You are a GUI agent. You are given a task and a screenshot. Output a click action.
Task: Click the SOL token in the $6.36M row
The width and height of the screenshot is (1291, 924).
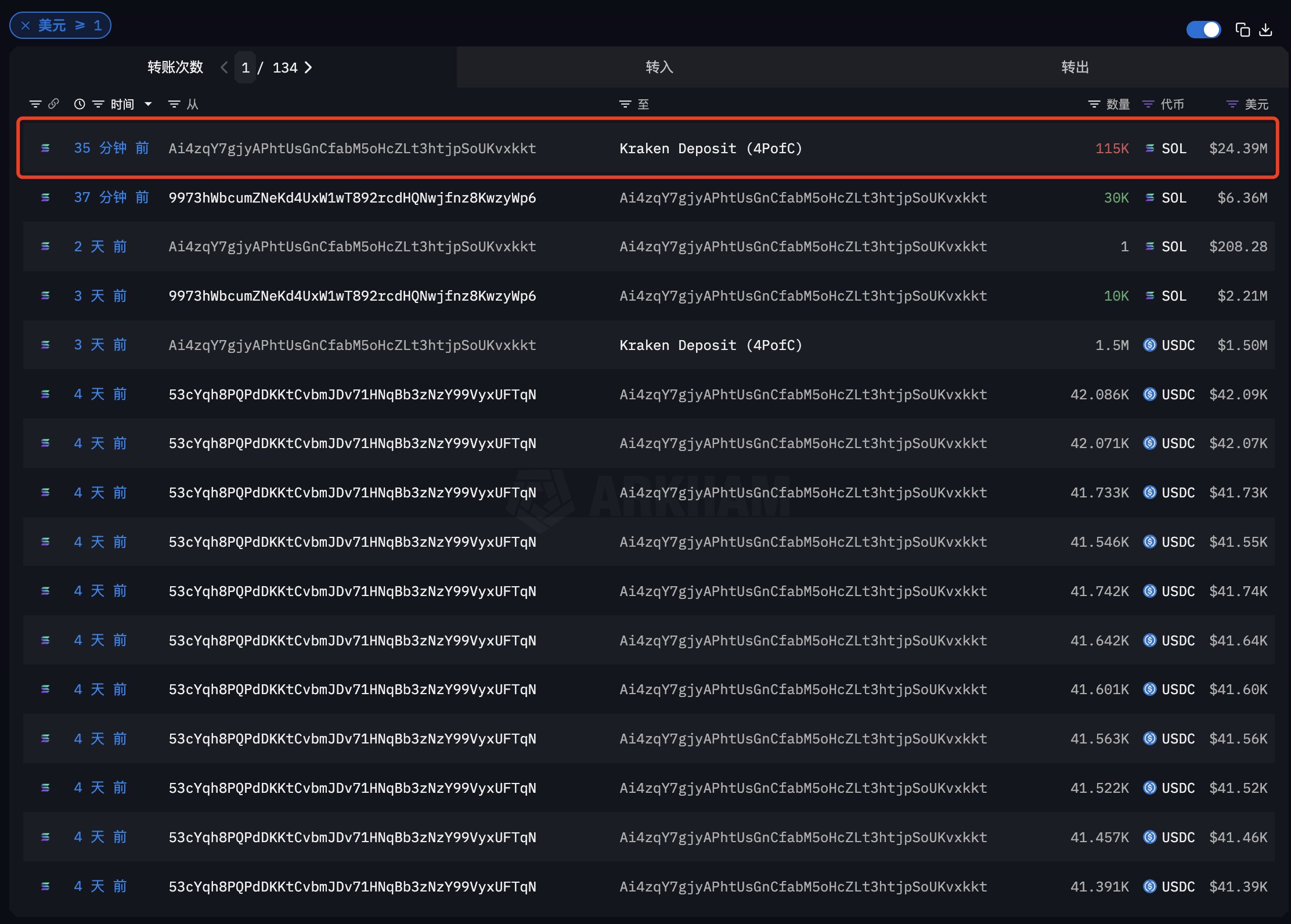pyautogui.click(x=1166, y=198)
